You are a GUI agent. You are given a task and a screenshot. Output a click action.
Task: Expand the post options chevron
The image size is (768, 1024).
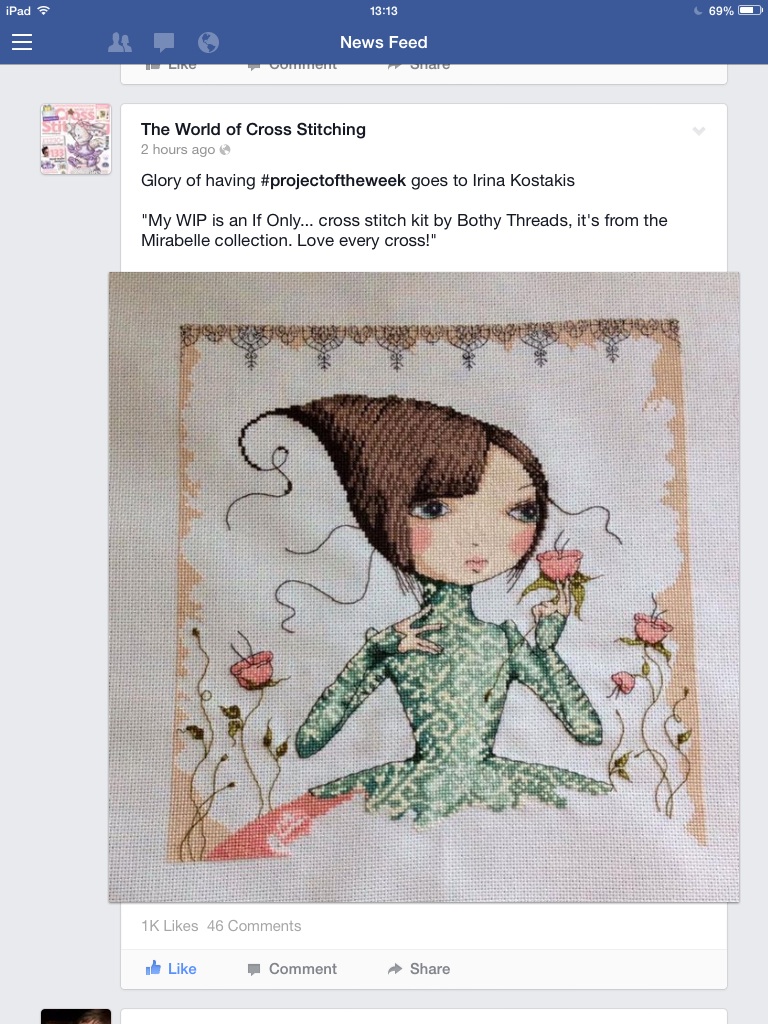click(699, 131)
